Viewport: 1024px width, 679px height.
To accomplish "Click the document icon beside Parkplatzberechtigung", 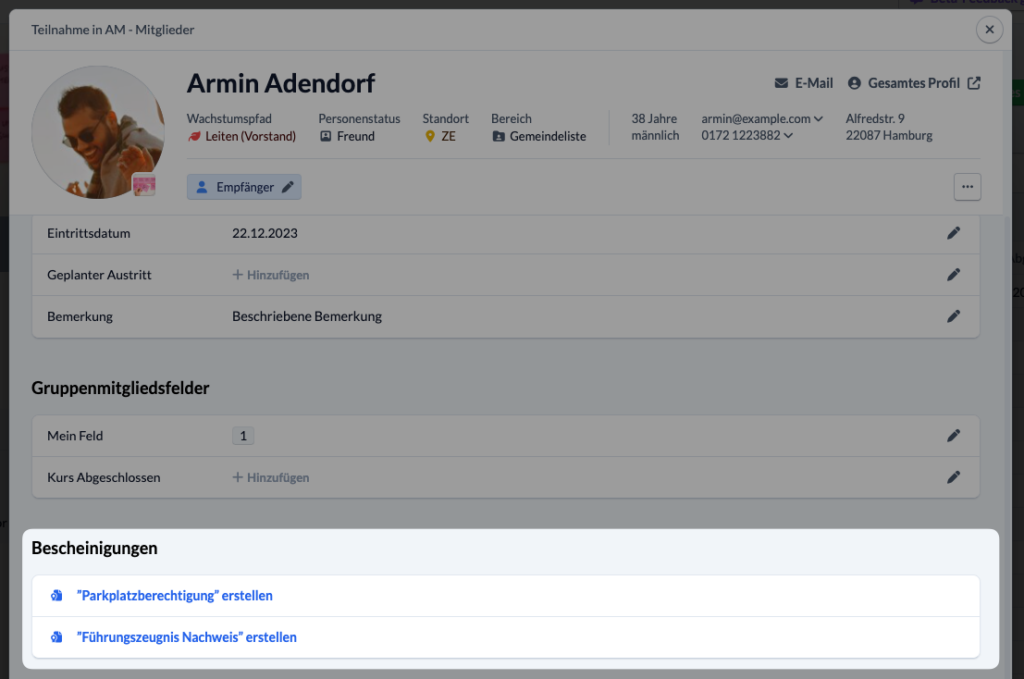I will [57, 595].
